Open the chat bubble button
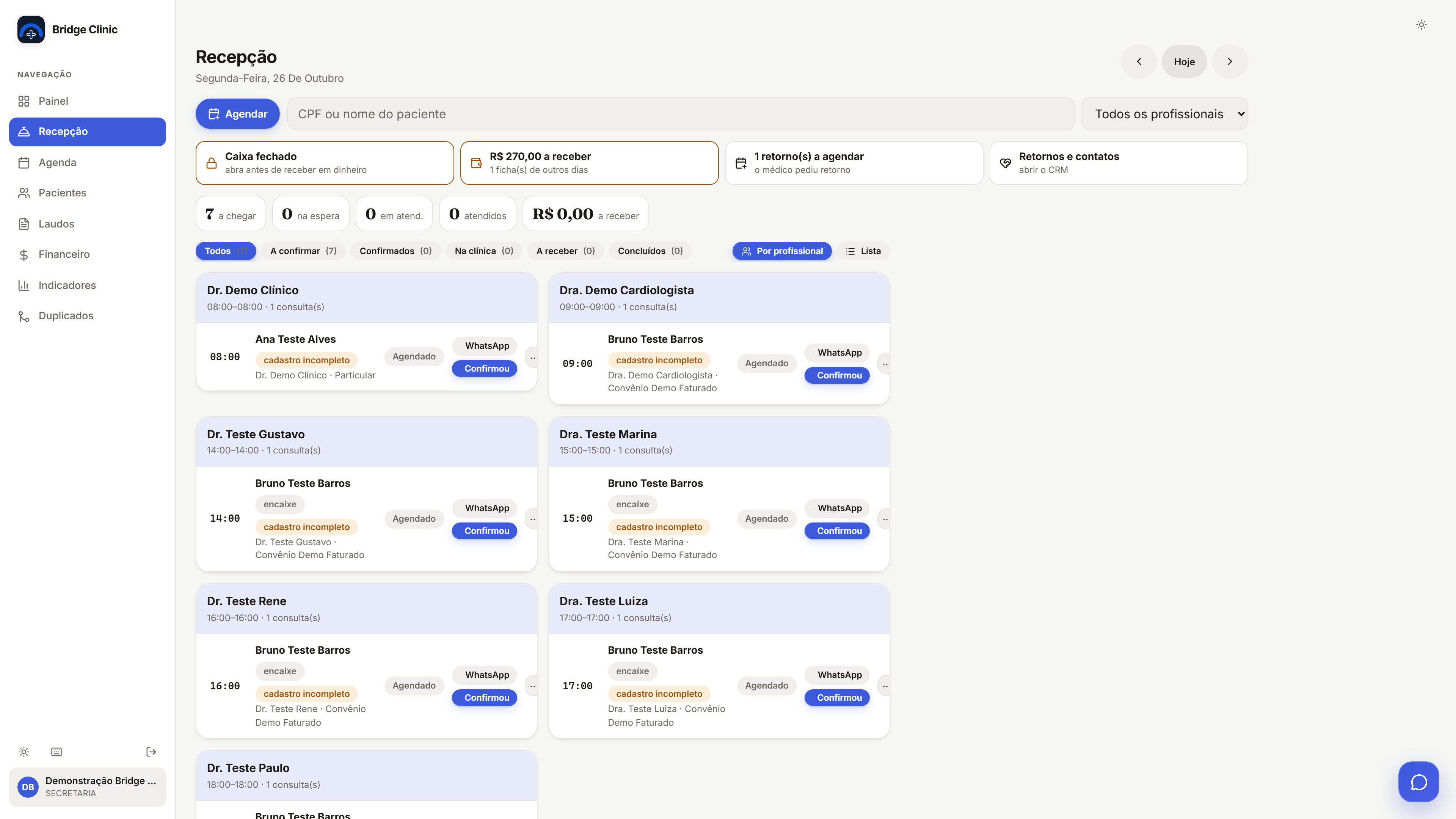Image resolution: width=1456 pixels, height=819 pixels. (1418, 782)
